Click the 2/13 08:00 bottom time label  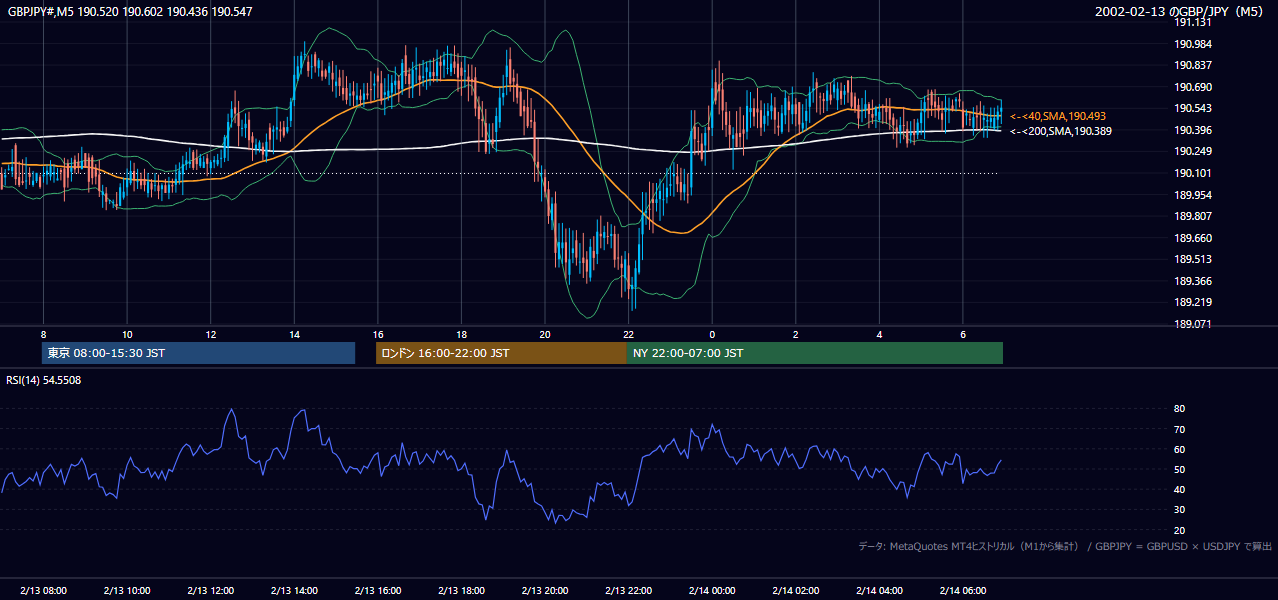43,591
